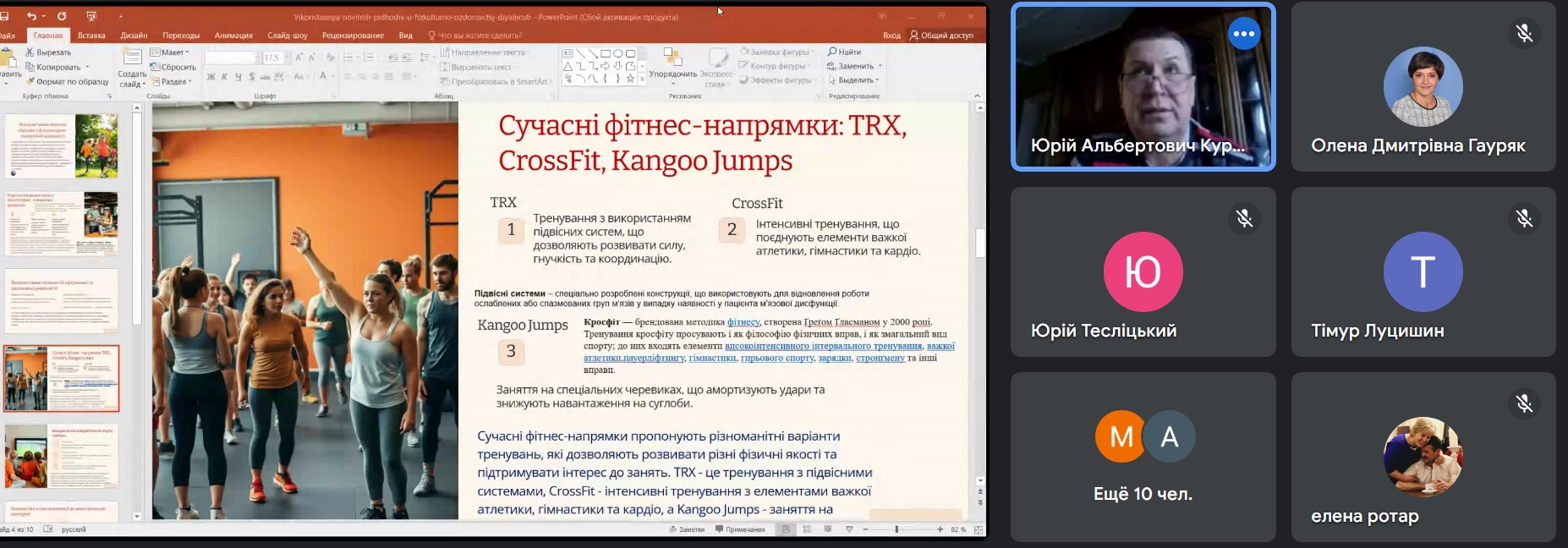Viewport: 1568px width, 548px height.
Task: Expand the Выделить dropdown
Action: (x=854, y=80)
